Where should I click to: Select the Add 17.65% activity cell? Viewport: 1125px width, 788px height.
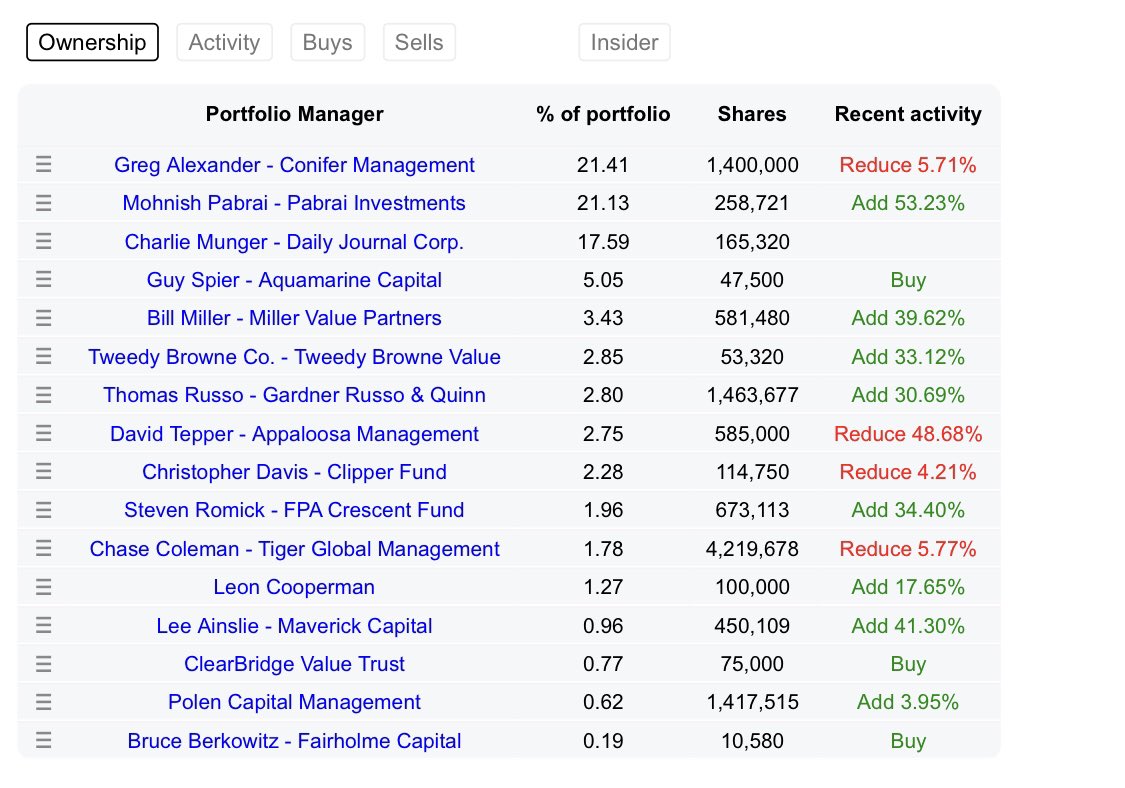(908, 587)
